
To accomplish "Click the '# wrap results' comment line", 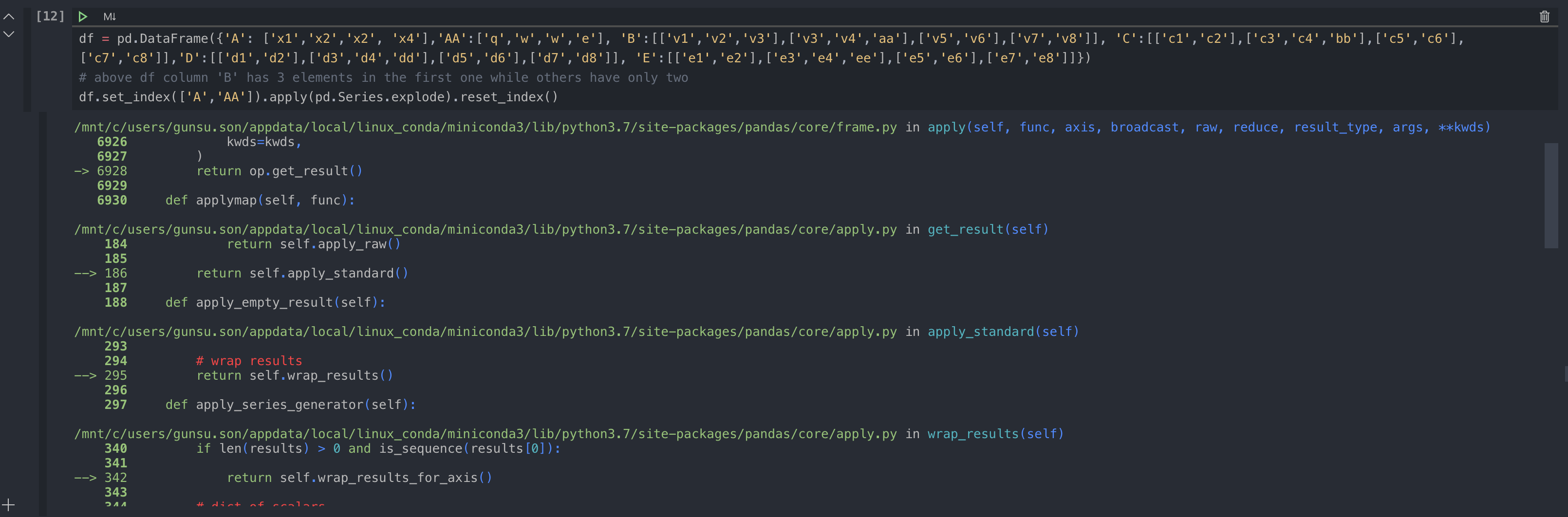I will point(248,361).
